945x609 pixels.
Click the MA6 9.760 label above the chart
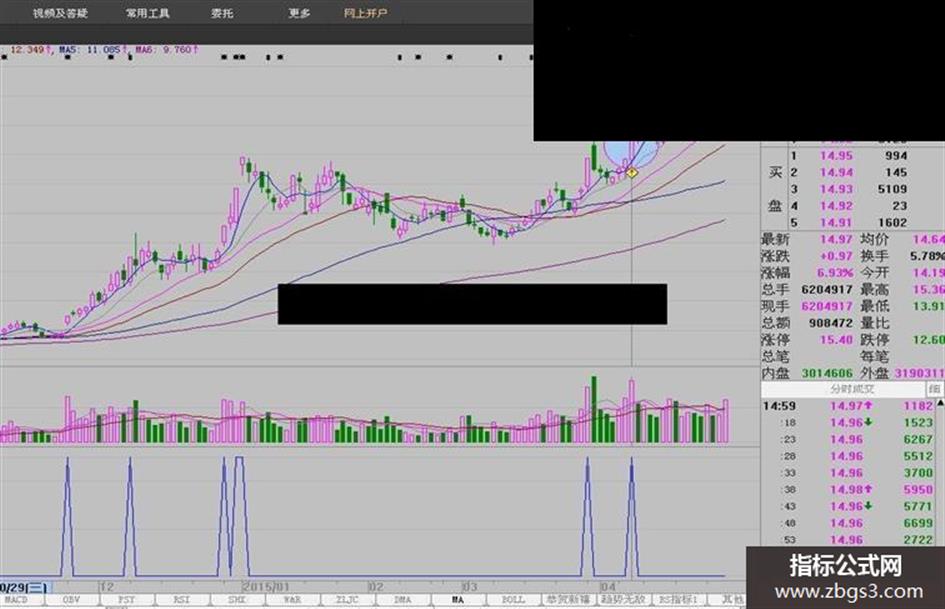pyautogui.click(x=166, y=49)
